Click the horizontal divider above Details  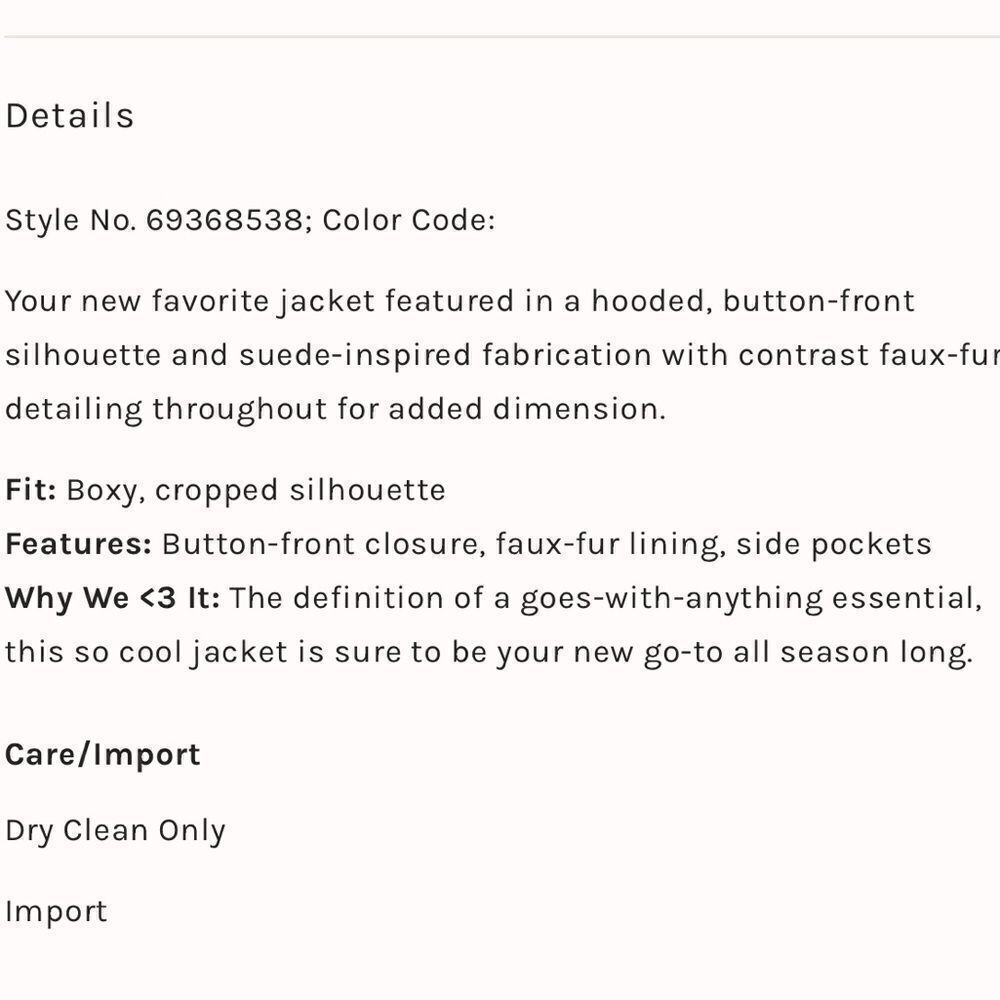click(502, 37)
